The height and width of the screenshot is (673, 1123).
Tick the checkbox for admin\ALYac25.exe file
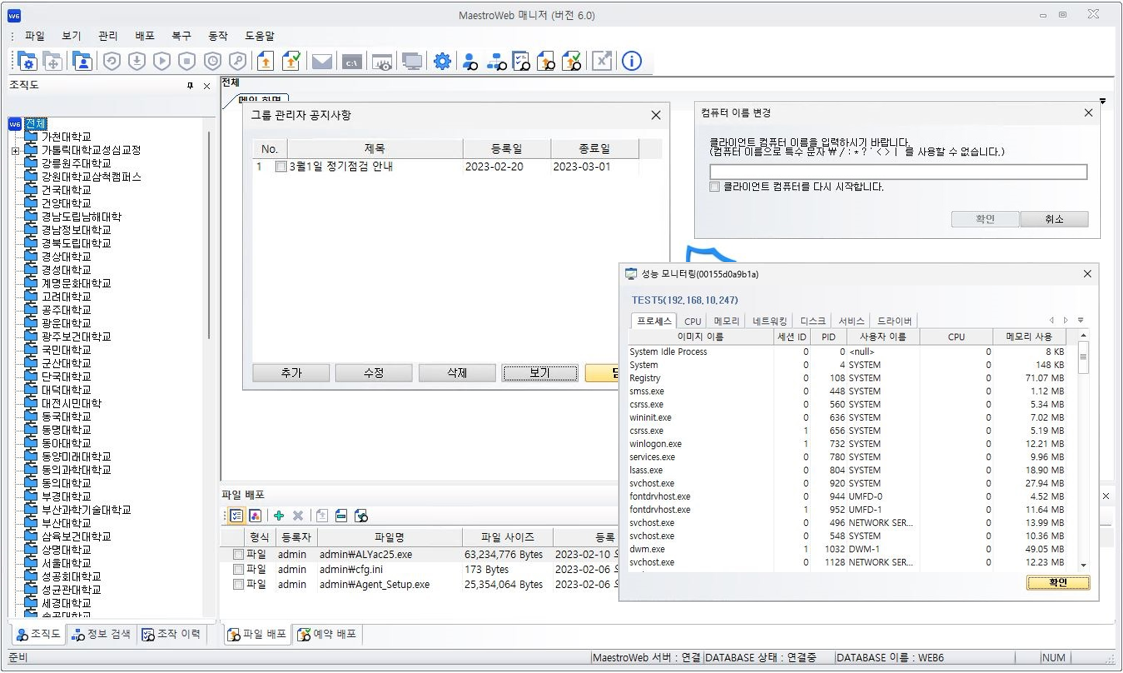pos(238,554)
